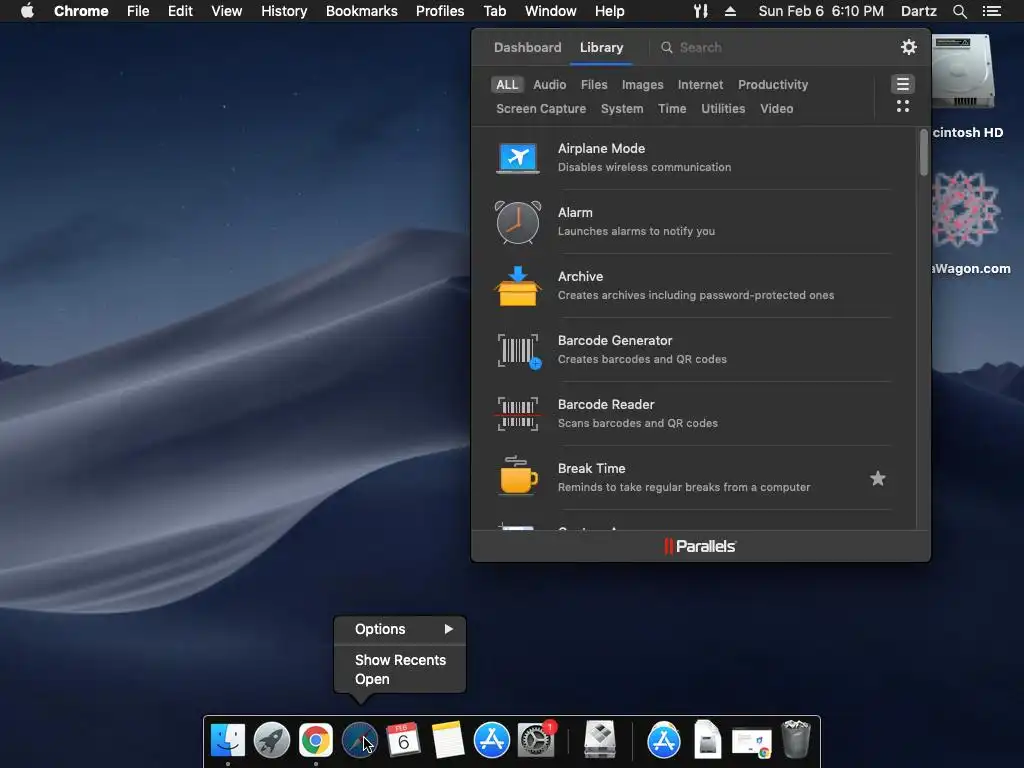This screenshot has height=768, width=1024.
Task: Select 'Creates barcodes and QR codes' description
Action: click(642, 359)
